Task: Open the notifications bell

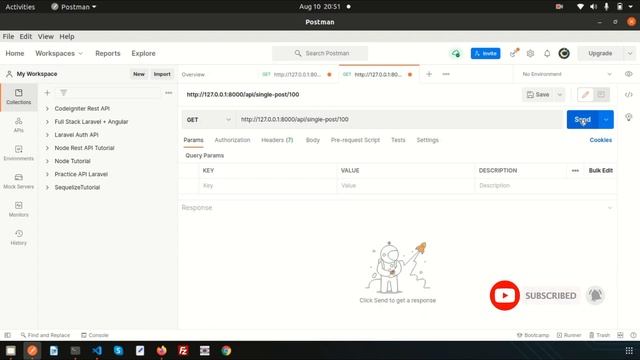Action: (x=547, y=53)
